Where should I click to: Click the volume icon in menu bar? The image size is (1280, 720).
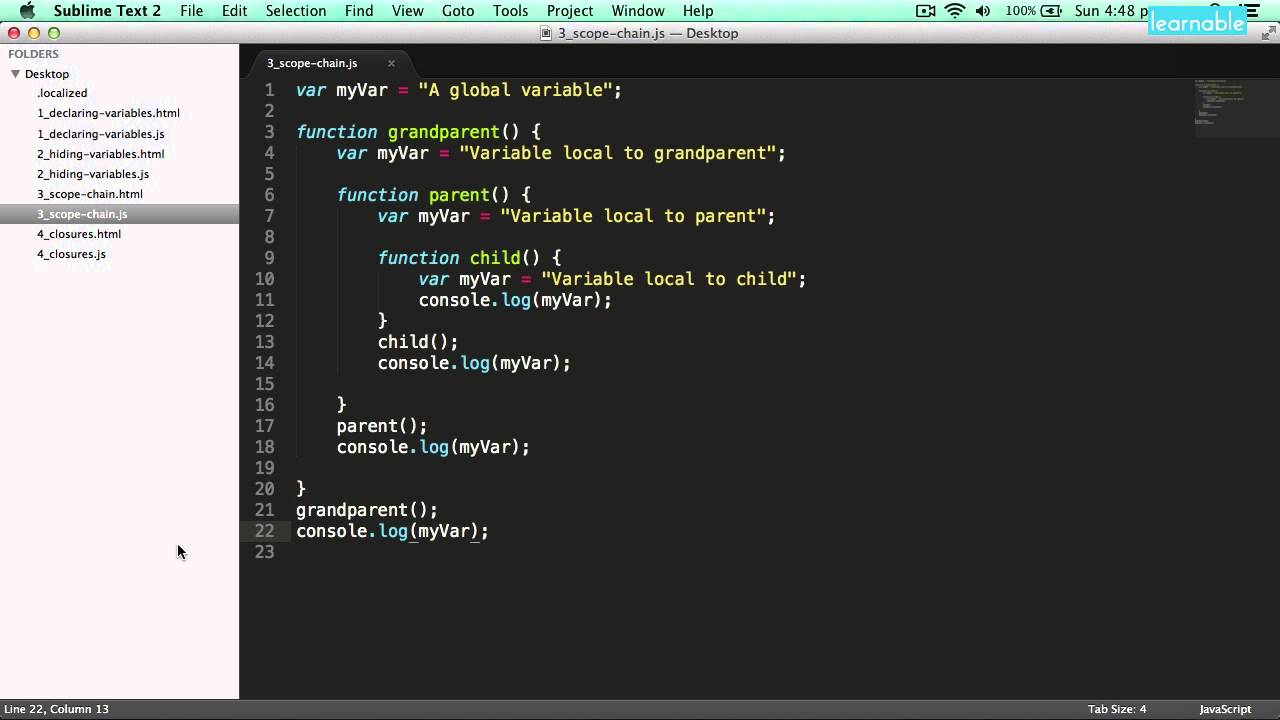[x=983, y=11]
